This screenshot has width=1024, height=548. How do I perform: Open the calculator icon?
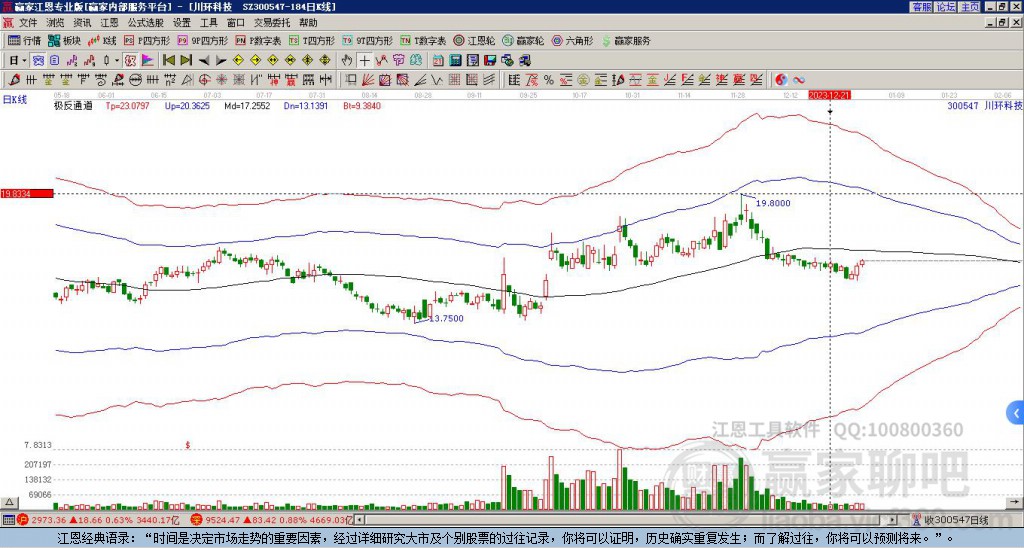click(x=456, y=61)
